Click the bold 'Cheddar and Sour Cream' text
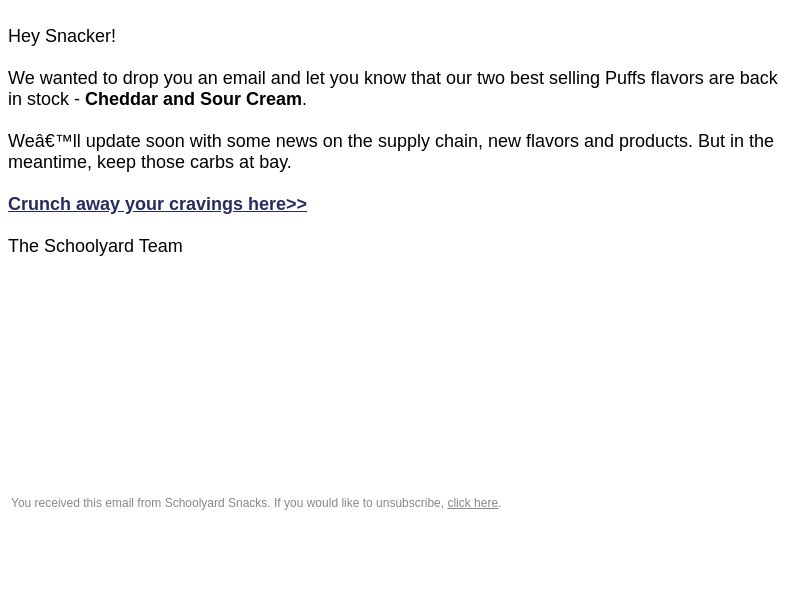The width and height of the screenshot is (800, 600). (x=193, y=99)
